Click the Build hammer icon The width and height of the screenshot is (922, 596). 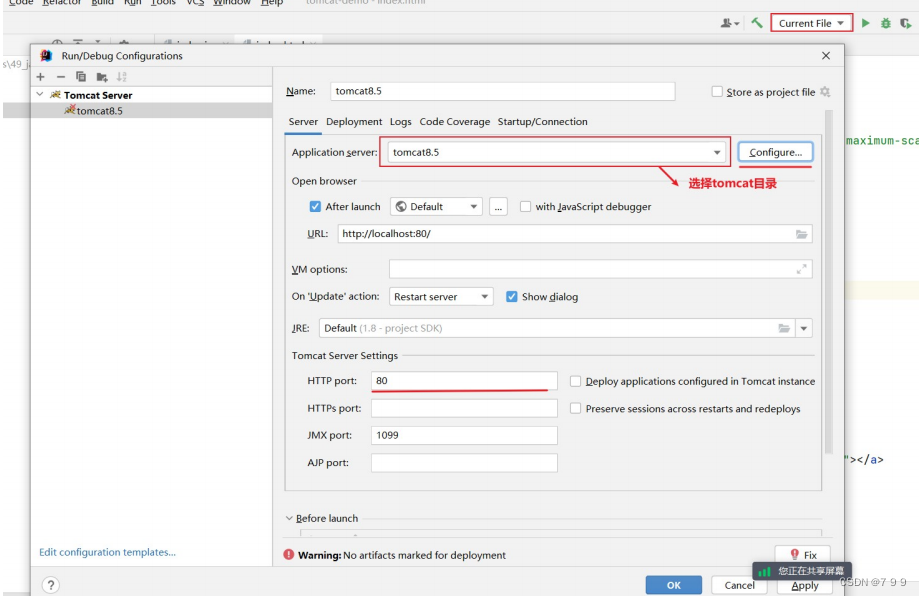(x=757, y=23)
